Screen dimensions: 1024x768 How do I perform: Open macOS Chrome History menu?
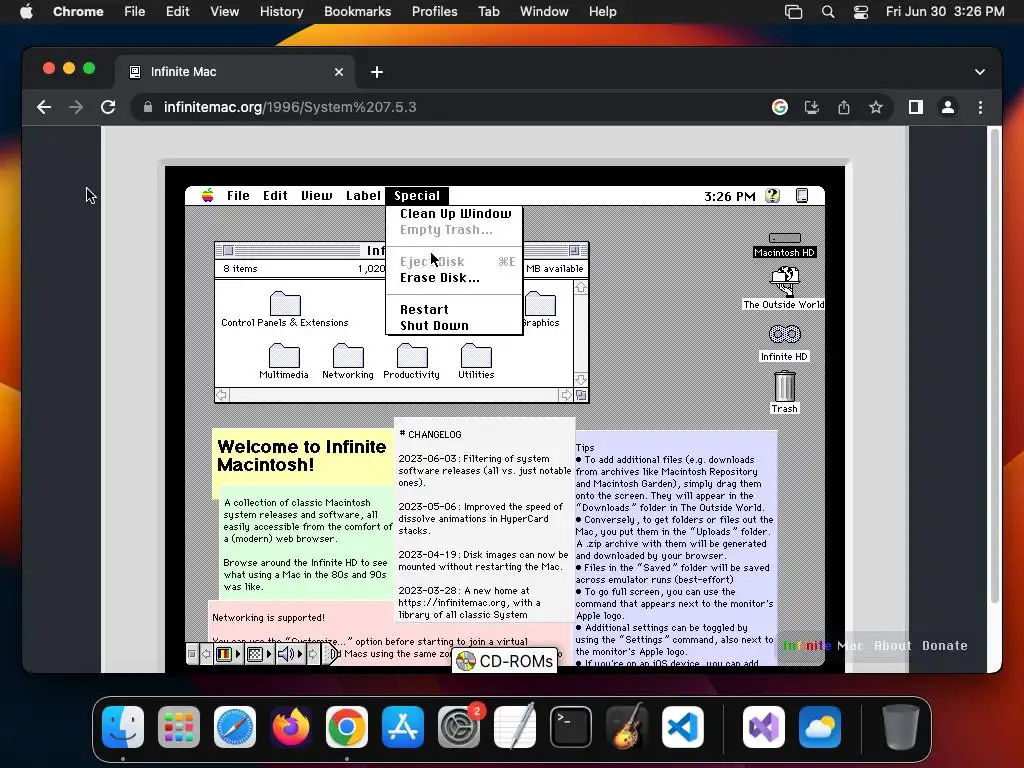click(x=281, y=12)
